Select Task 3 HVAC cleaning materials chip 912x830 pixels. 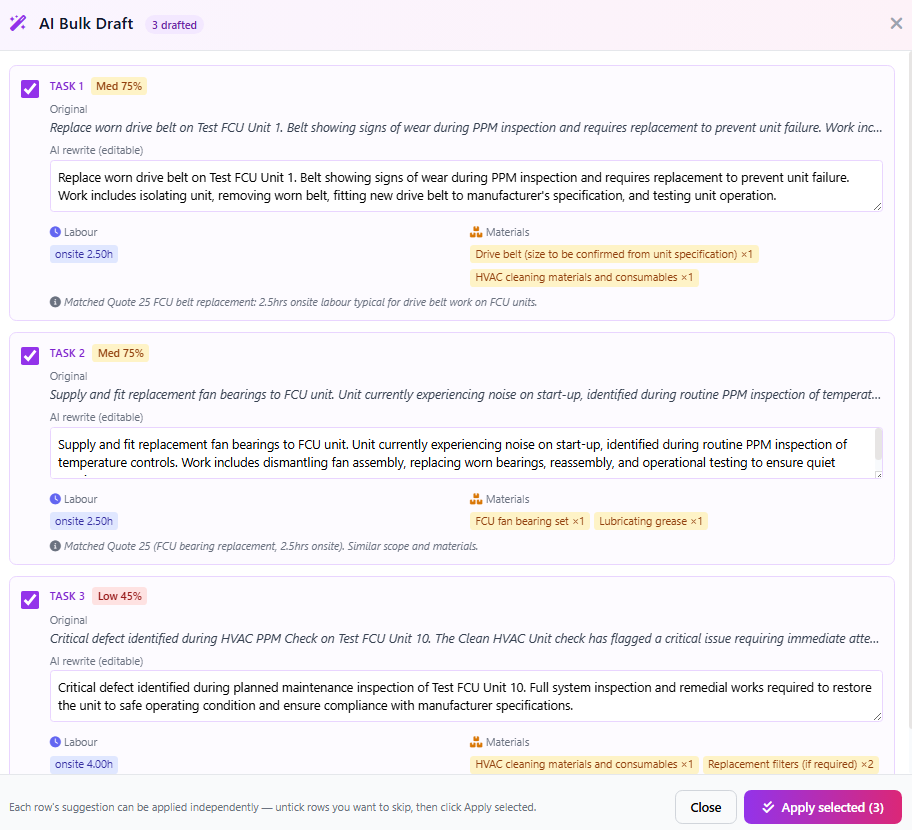[x=584, y=764]
